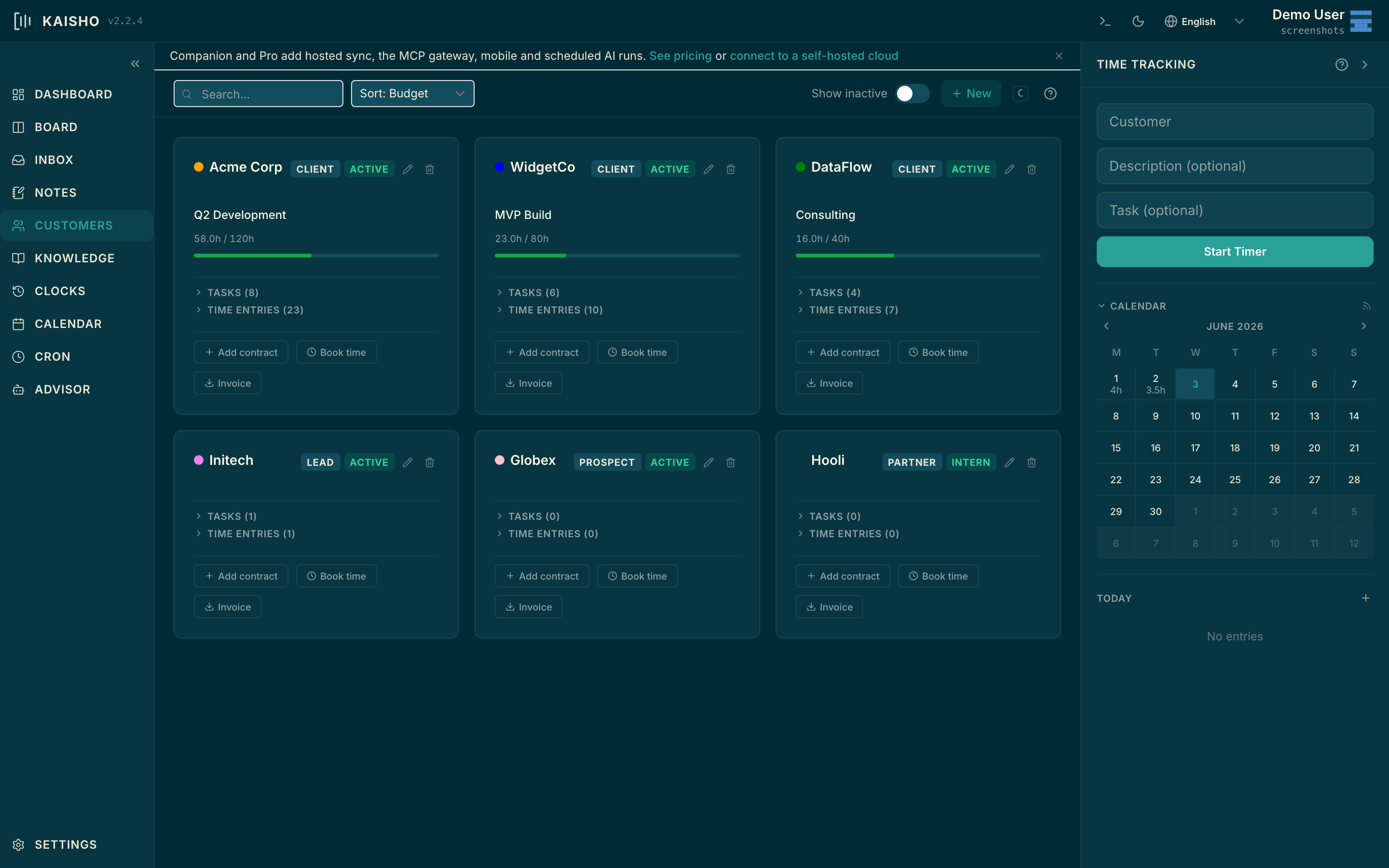
Task: Open Clocks in sidebar
Action: [x=77, y=291]
